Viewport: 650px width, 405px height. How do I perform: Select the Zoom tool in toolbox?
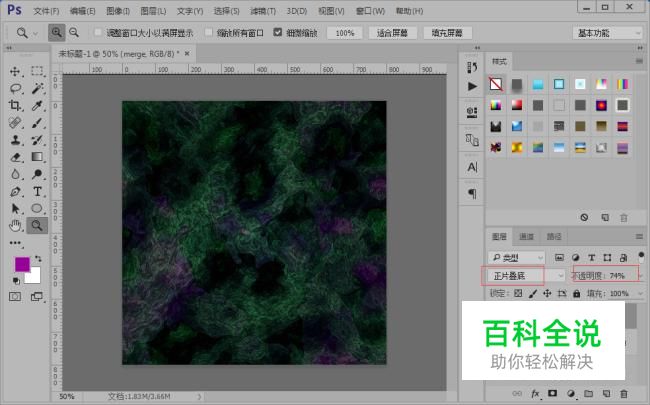(x=37, y=226)
